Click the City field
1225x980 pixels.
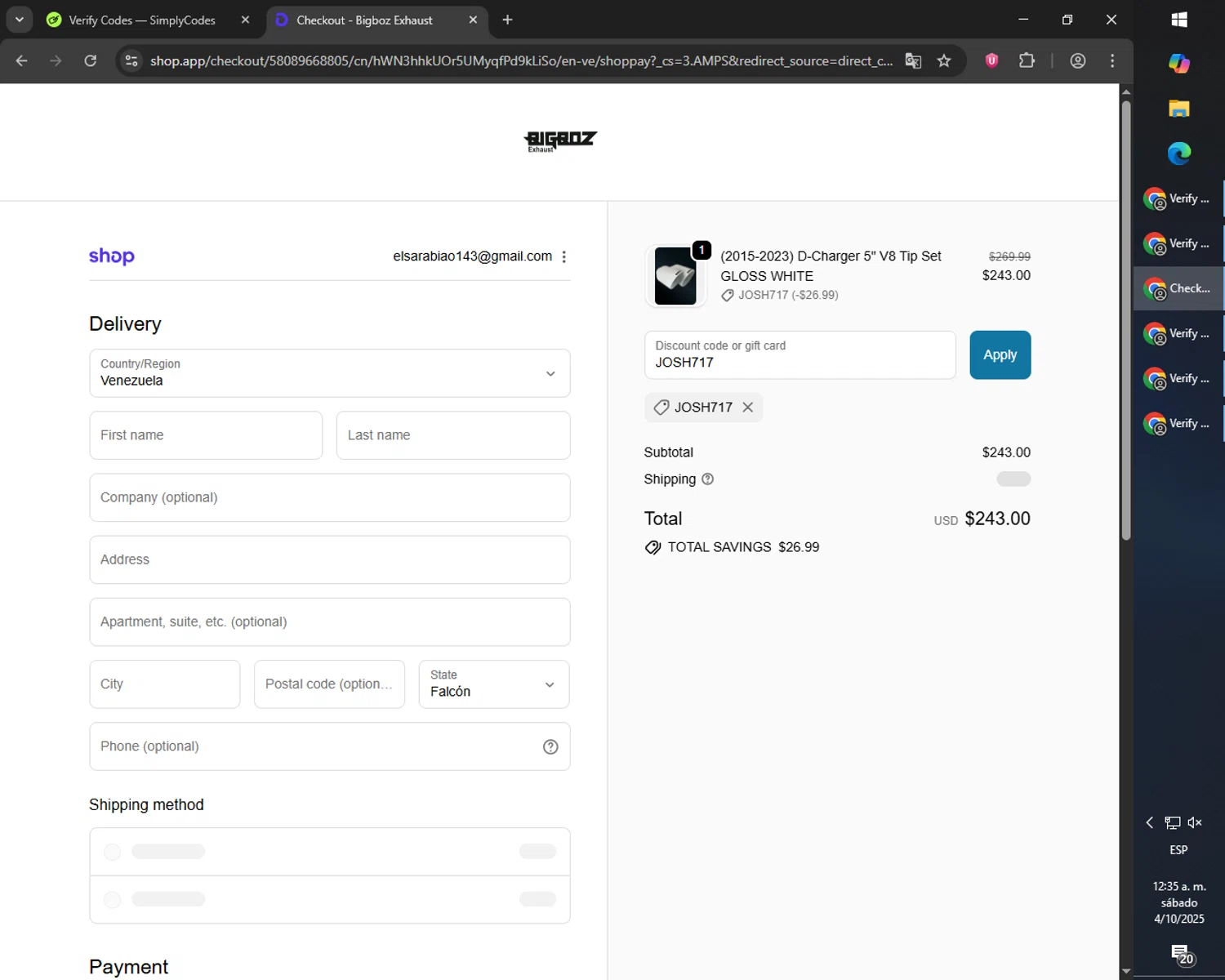pyautogui.click(x=165, y=684)
